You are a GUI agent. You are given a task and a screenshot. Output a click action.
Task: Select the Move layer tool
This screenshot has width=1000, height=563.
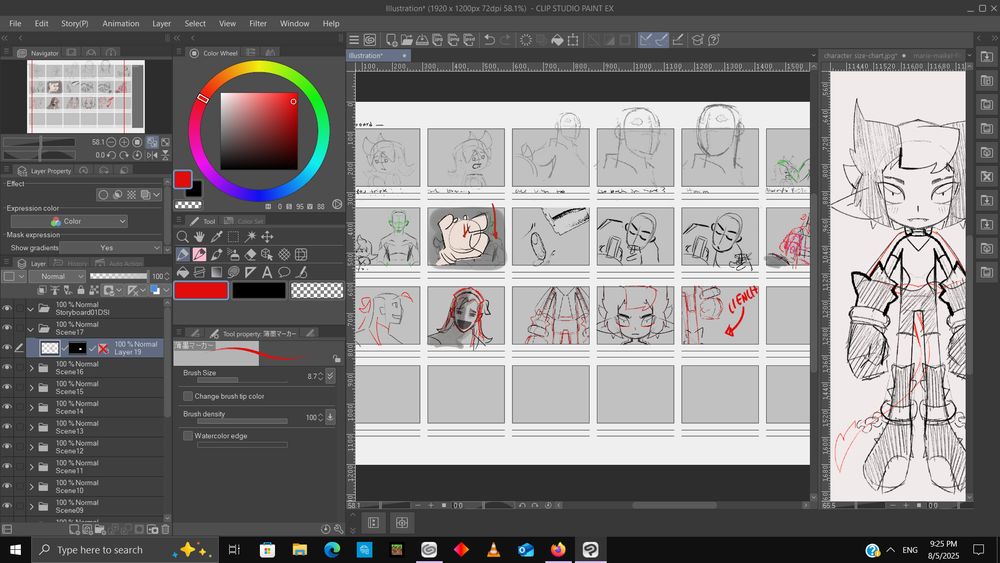(267, 237)
